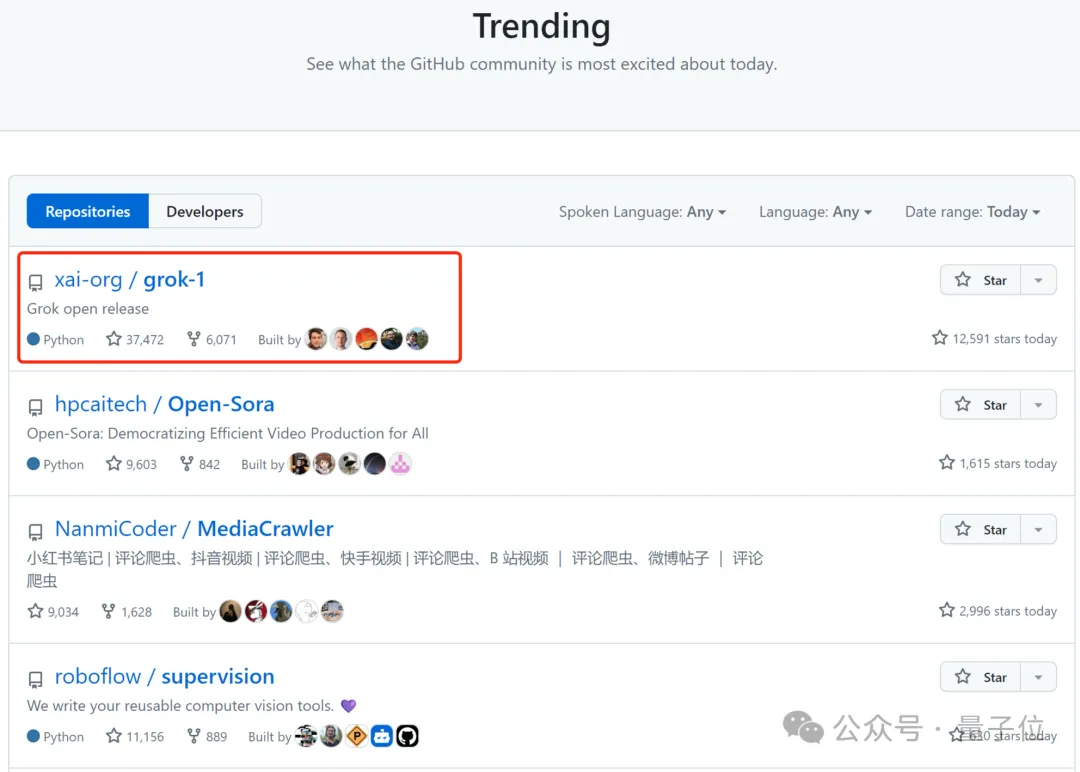
Task: Click the "We write your reusable computer vision tools" text
Action: coord(180,706)
